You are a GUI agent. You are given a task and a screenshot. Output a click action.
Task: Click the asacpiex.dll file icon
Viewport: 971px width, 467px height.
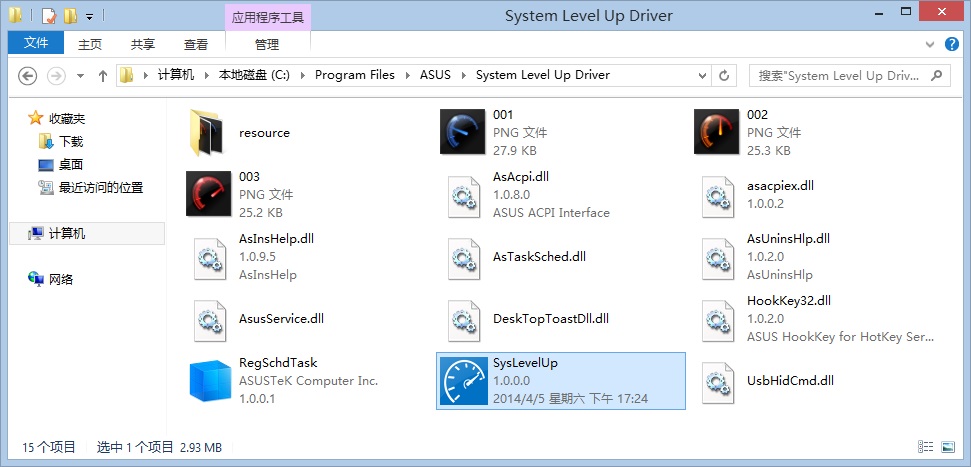[x=718, y=197]
